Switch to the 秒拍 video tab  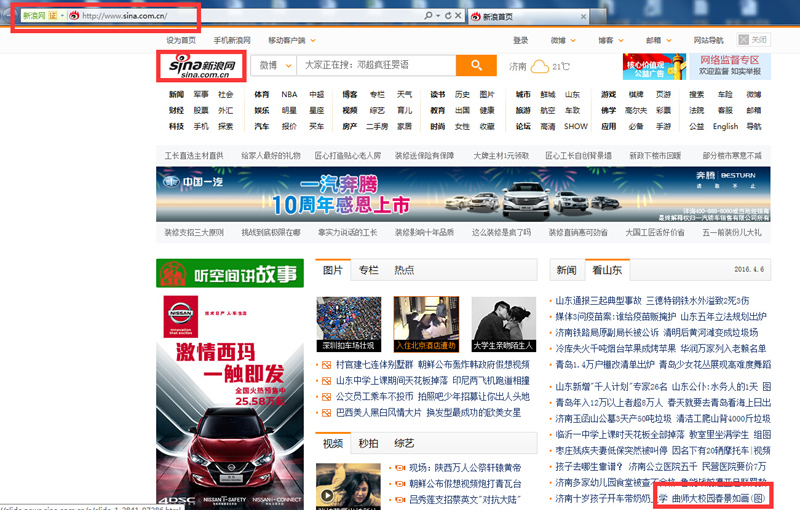[x=368, y=443]
